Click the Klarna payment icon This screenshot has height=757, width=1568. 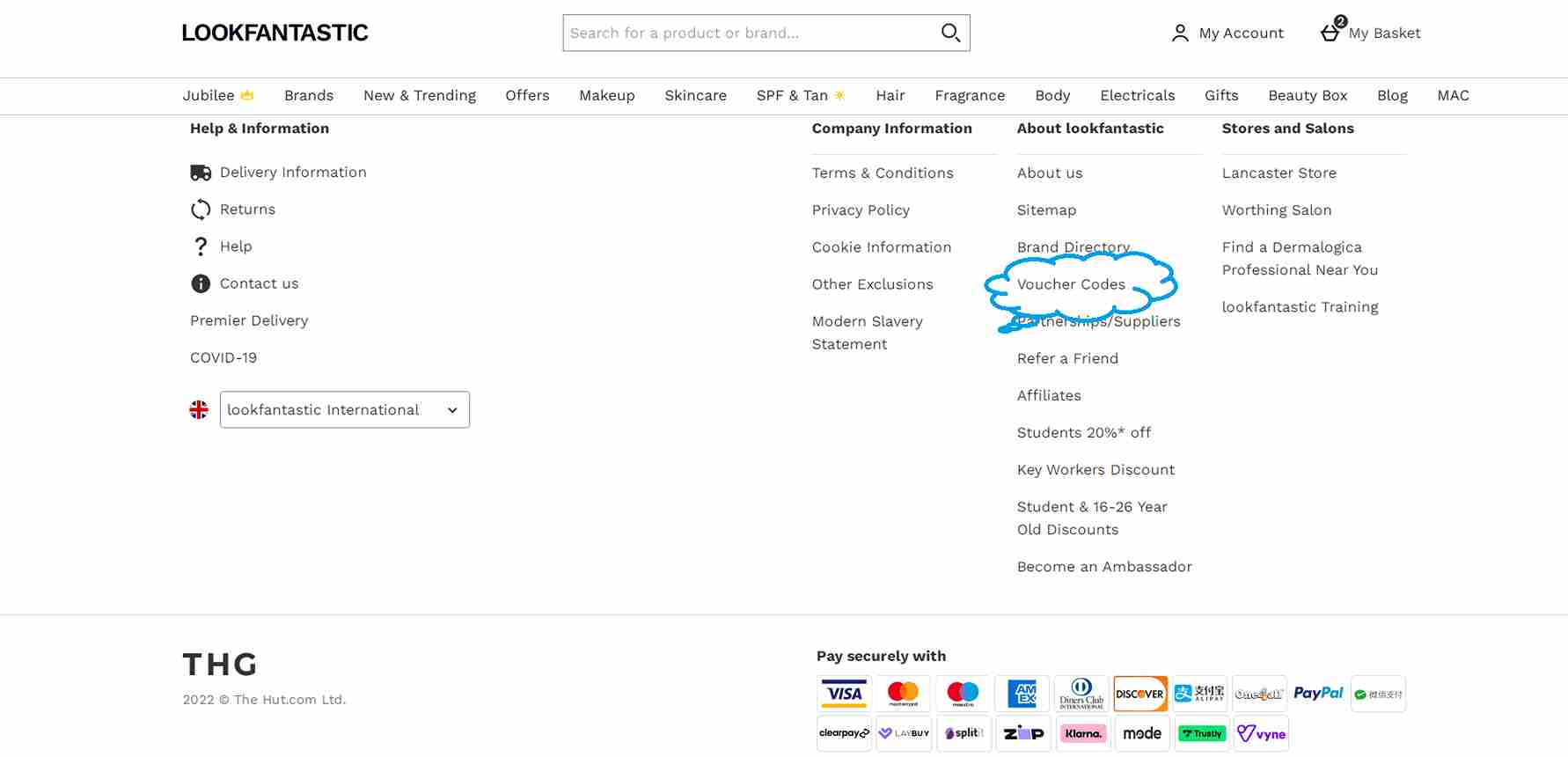pyautogui.click(x=1082, y=733)
